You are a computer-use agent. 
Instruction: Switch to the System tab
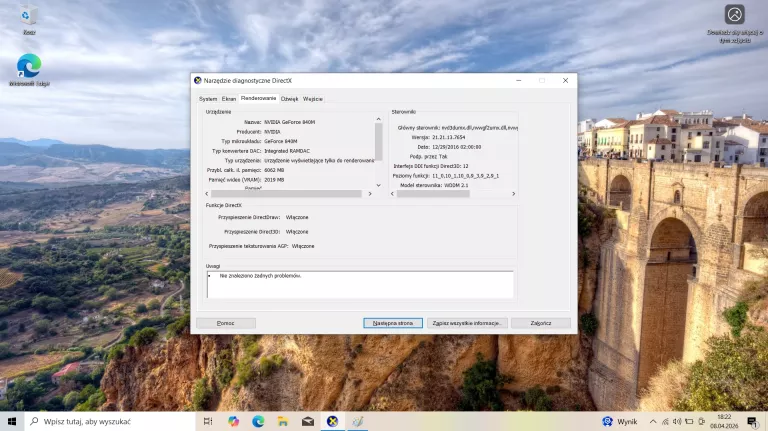(208, 99)
